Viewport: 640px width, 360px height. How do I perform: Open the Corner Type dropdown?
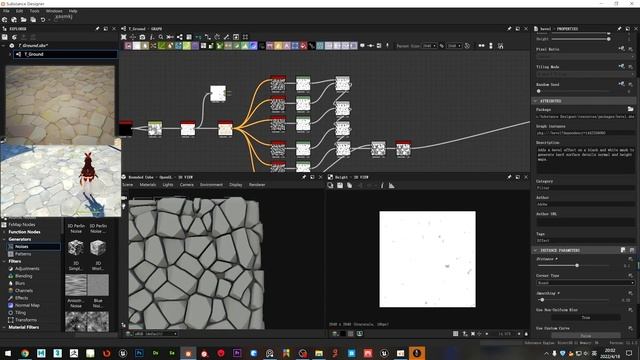click(x=585, y=282)
